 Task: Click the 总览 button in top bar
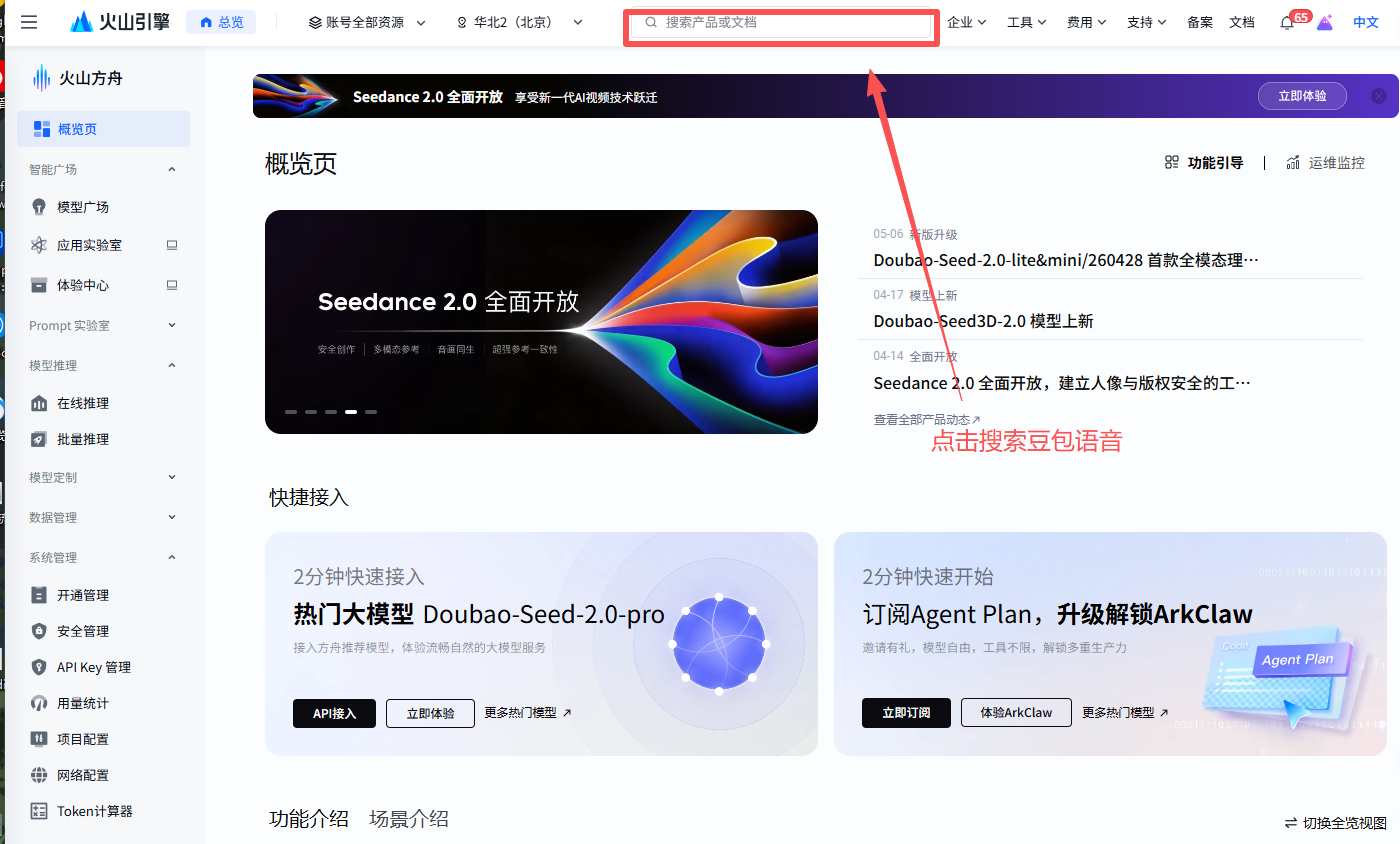tap(221, 22)
